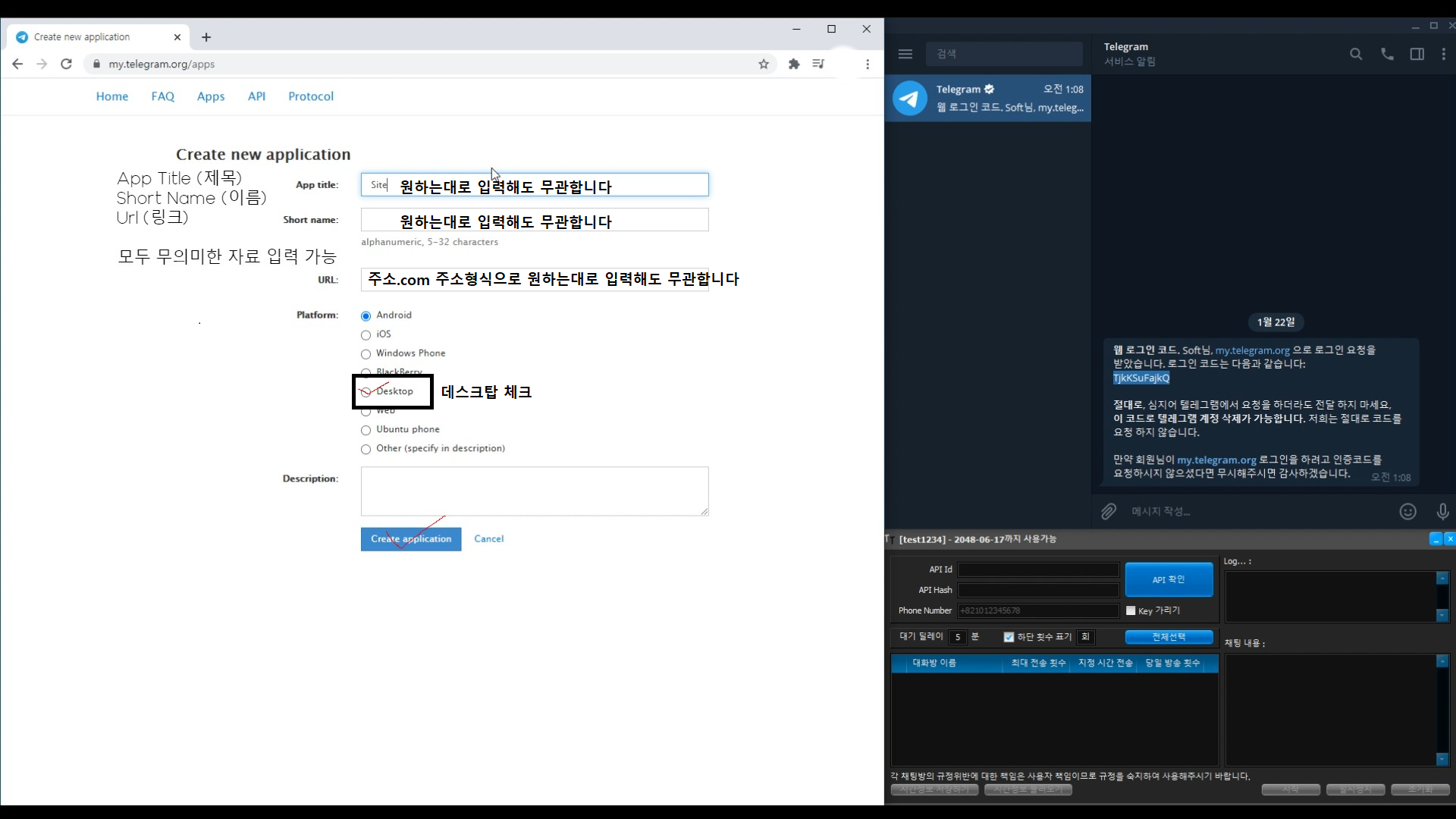Close the test1234 tool window
This screenshot has height=819, width=1456.
click(1449, 538)
